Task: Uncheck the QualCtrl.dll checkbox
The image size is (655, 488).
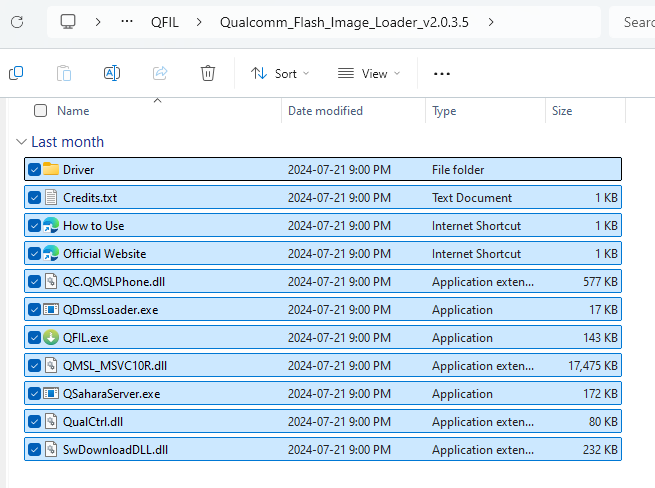Action: click(34, 422)
